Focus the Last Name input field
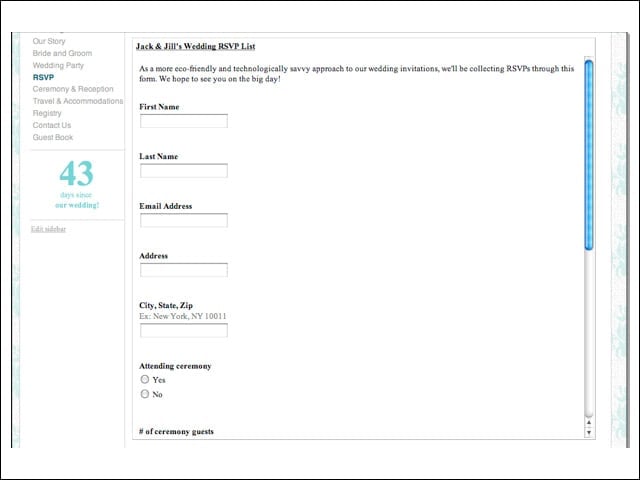This screenshot has height=480, width=640. pyautogui.click(x=184, y=171)
